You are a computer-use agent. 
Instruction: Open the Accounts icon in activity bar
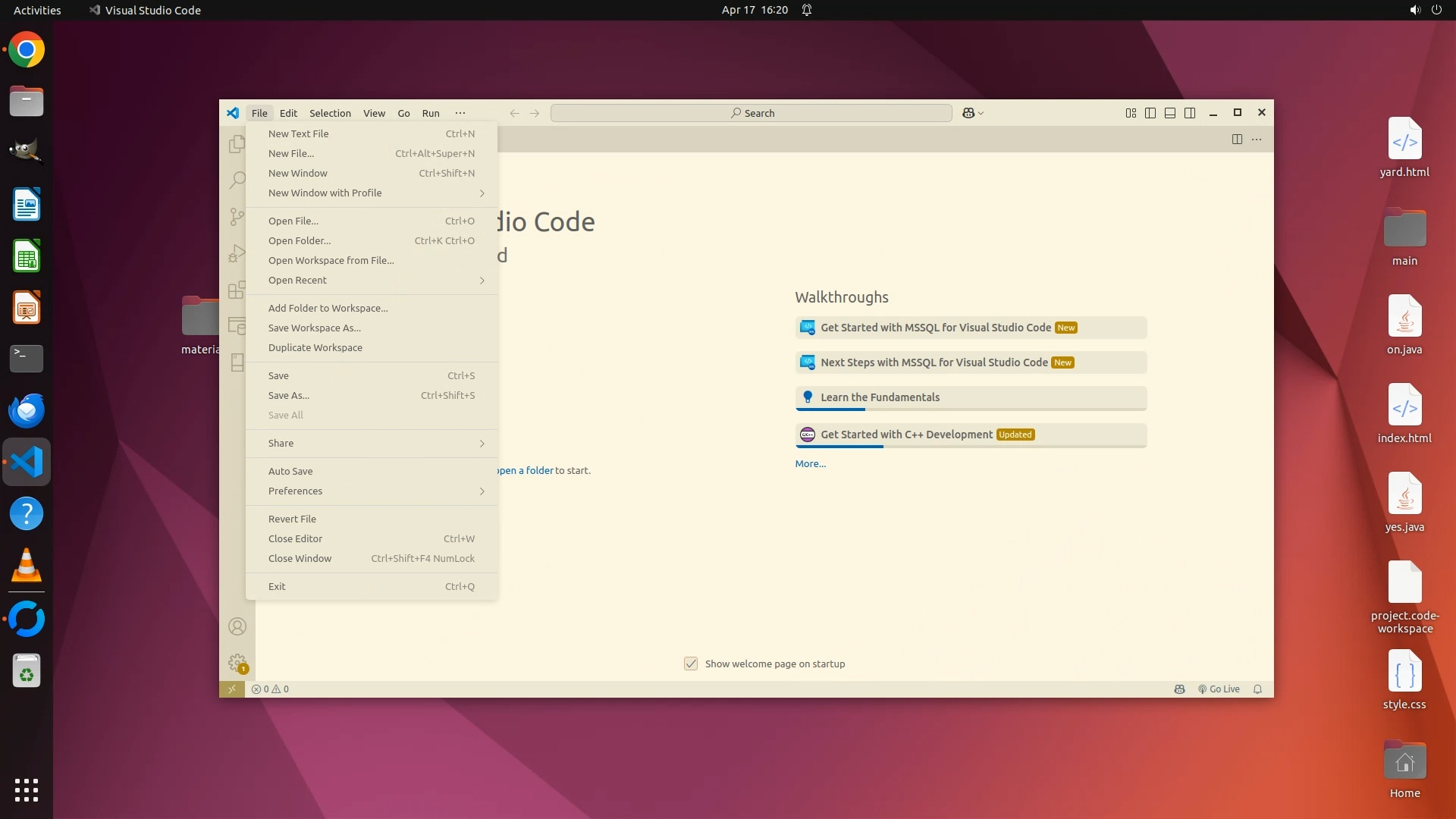pyautogui.click(x=237, y=626)
